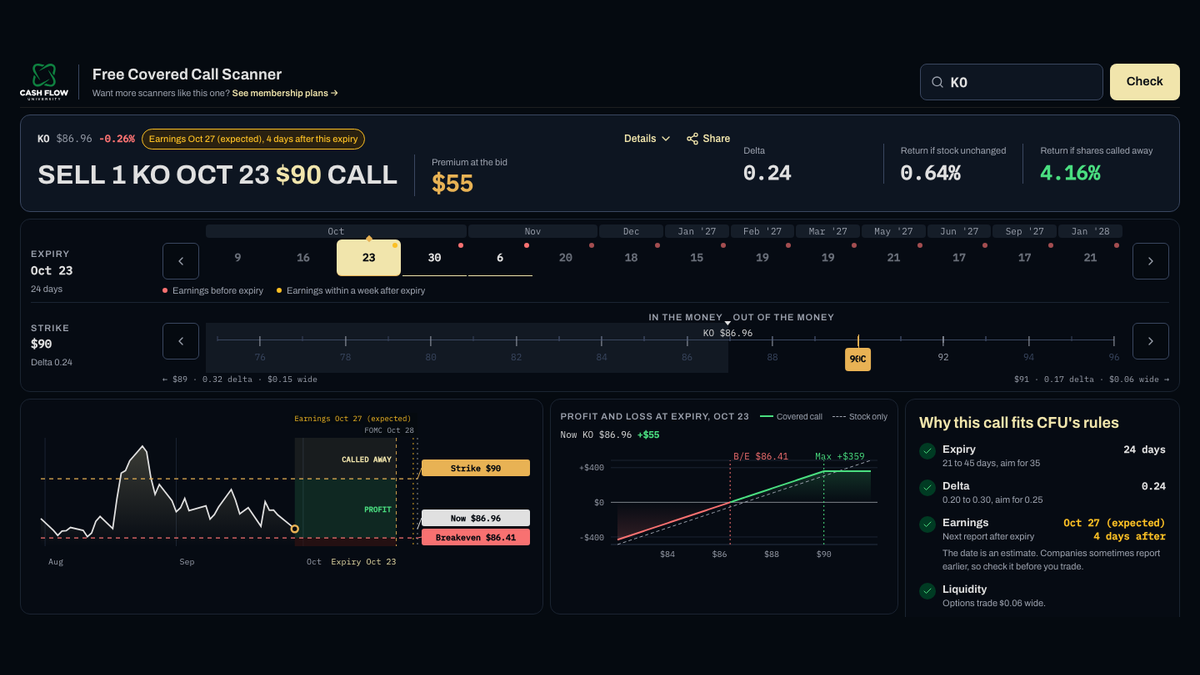Viewport: 1200px width, 675px height.
Task: Select strike 84 on the scale
Action: [601, 356]
